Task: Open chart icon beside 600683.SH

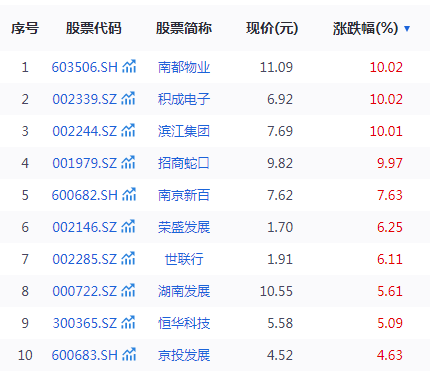Action: (129, 354)
